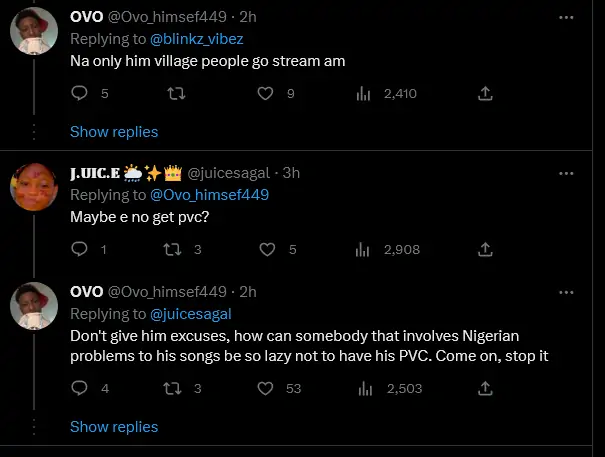This screenshot has height=457, width=605.
Task: Retweet the J.UIC.E tweet about pvc
Action: pos(177,249)
